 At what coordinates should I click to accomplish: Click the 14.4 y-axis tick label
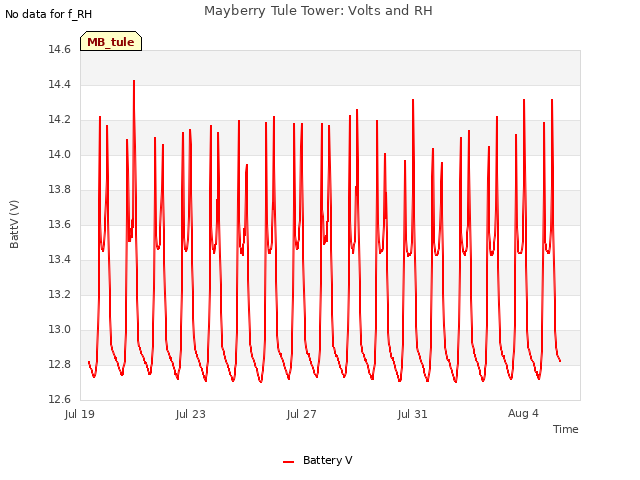click(x=60, y=84)
